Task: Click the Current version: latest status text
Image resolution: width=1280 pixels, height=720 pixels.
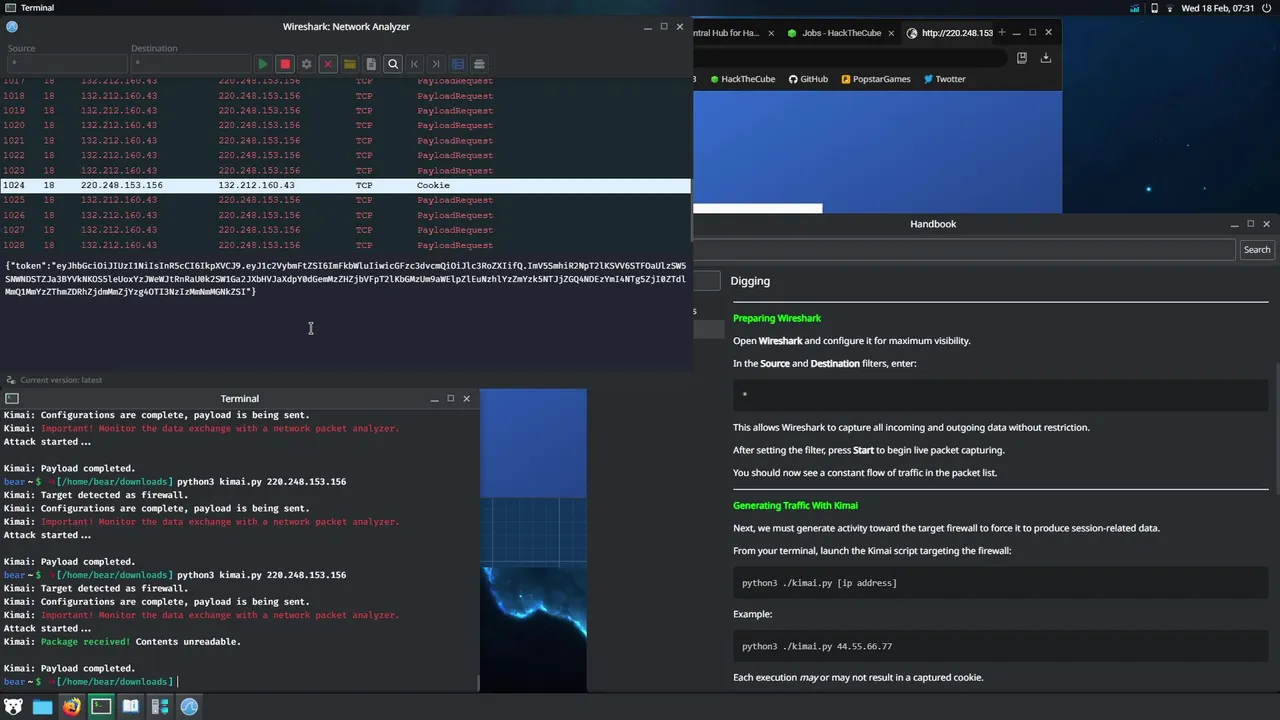Action: tap(61, 380)
